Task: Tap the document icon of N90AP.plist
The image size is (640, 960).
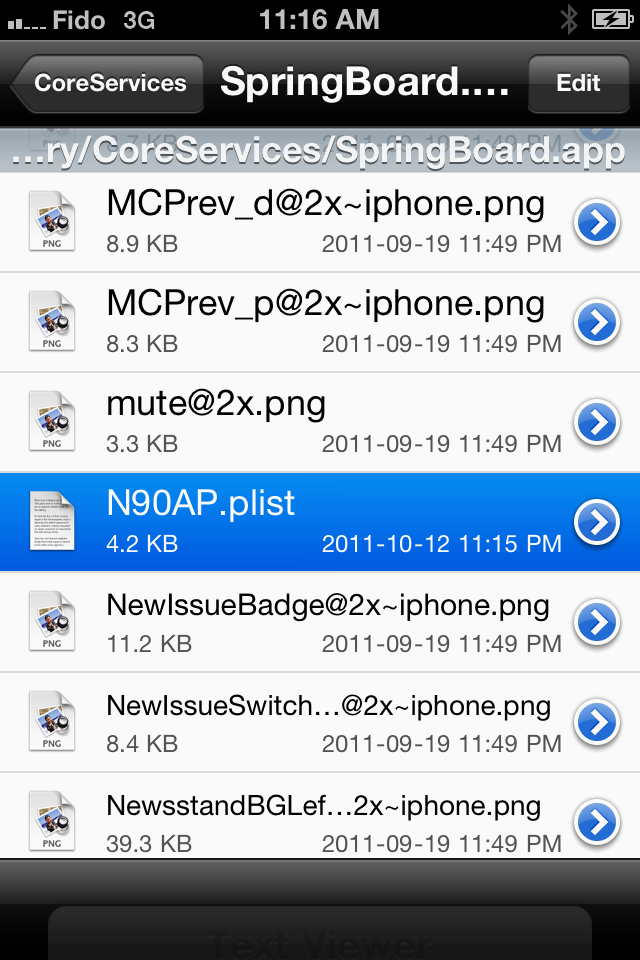Action: (x=52, y=521)
